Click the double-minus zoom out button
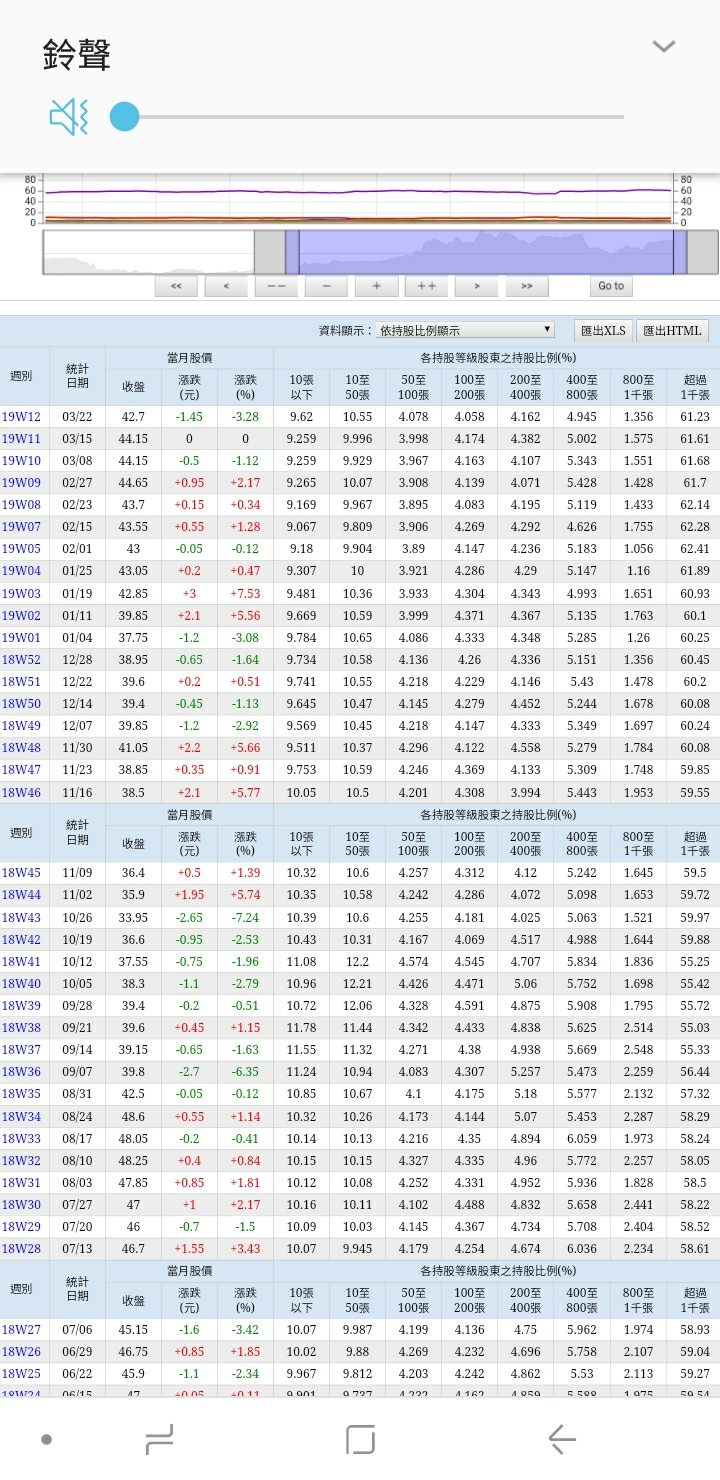The image size is (720, 1480). (x=276, y=286)
